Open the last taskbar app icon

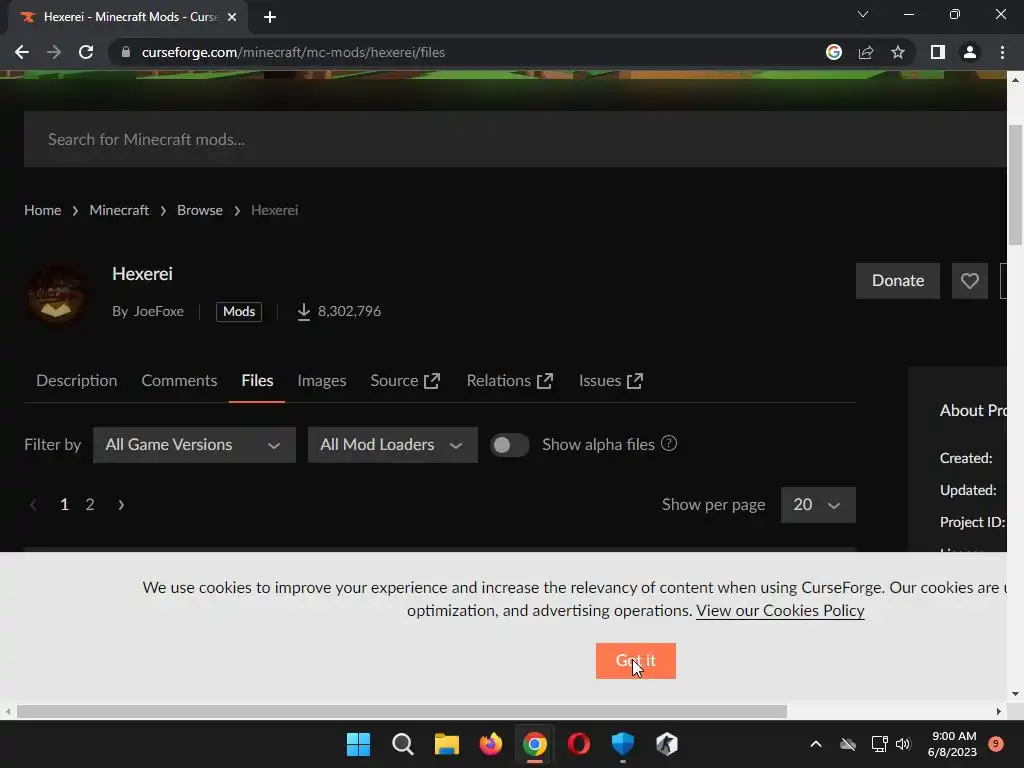tap(667, 744)
